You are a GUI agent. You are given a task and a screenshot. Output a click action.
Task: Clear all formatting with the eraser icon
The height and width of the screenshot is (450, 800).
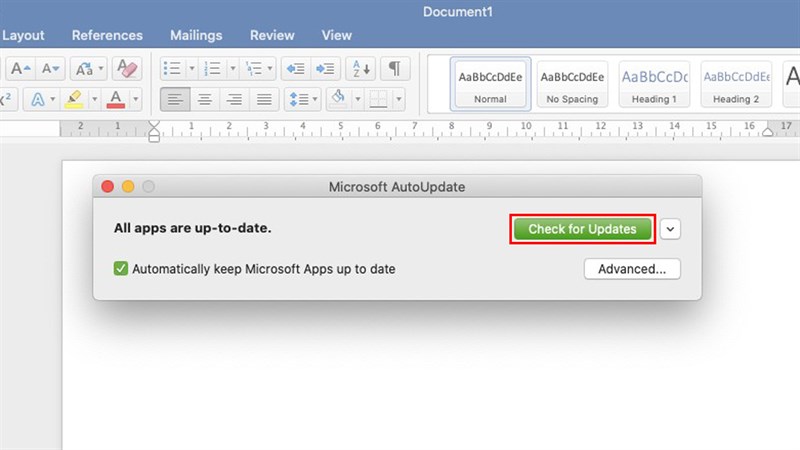click(127, 68)
